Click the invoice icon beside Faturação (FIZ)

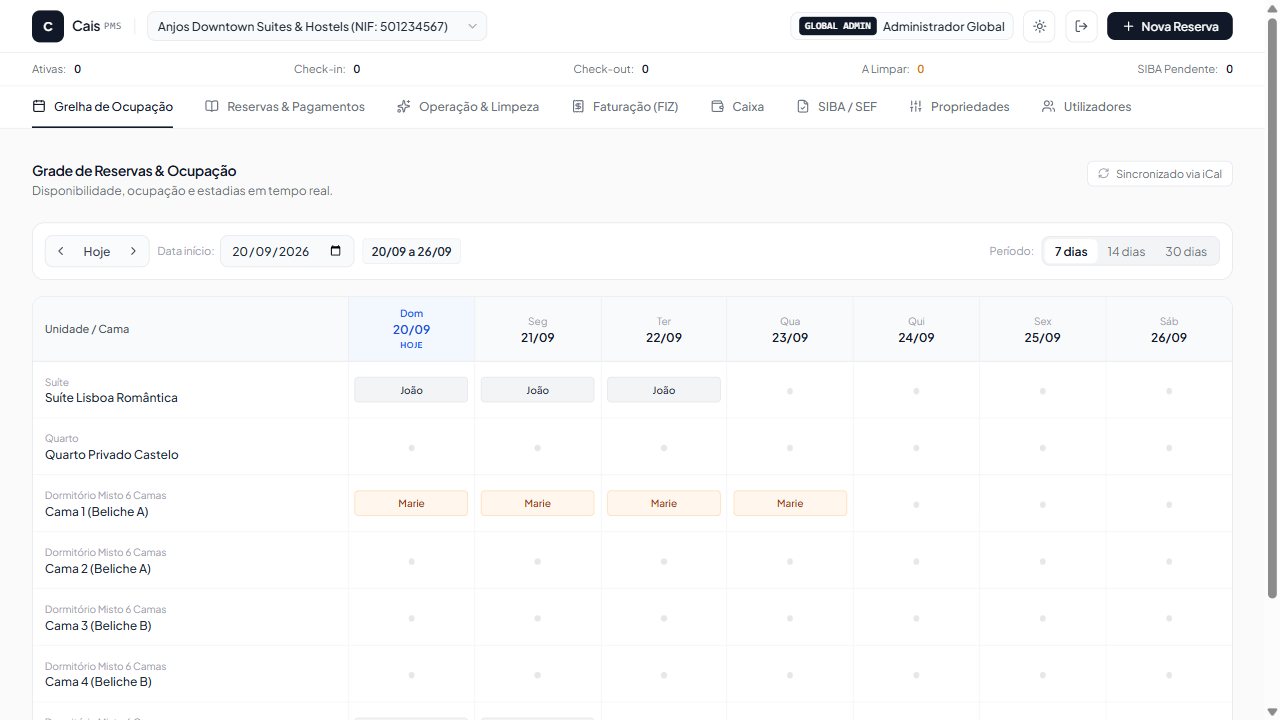(x=578, y=106)
